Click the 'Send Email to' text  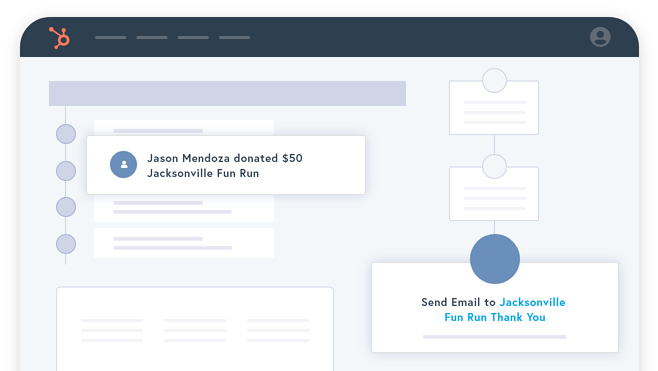tap(458, 302)
